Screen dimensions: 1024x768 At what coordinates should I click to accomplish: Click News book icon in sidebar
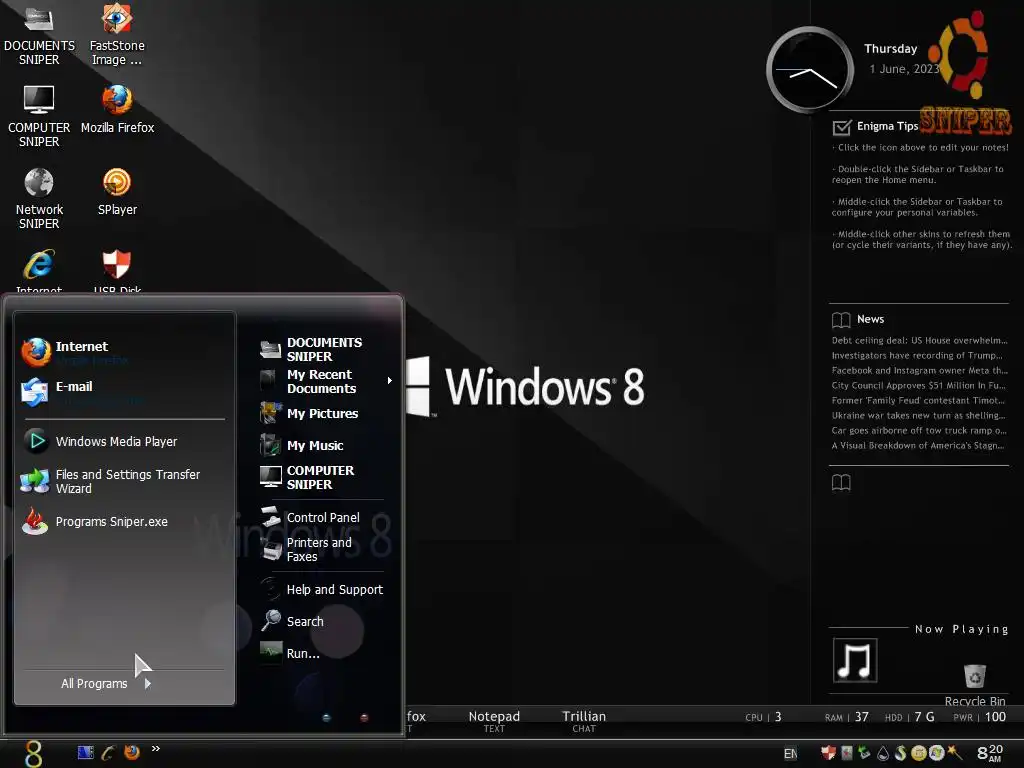click(x=841, y=319)
